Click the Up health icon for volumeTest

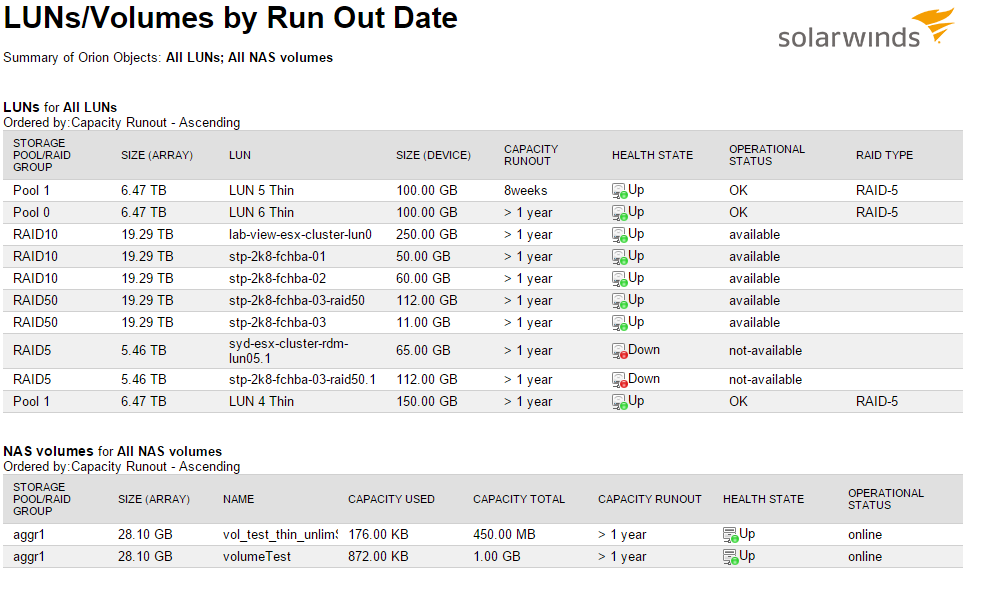[730, 557]
